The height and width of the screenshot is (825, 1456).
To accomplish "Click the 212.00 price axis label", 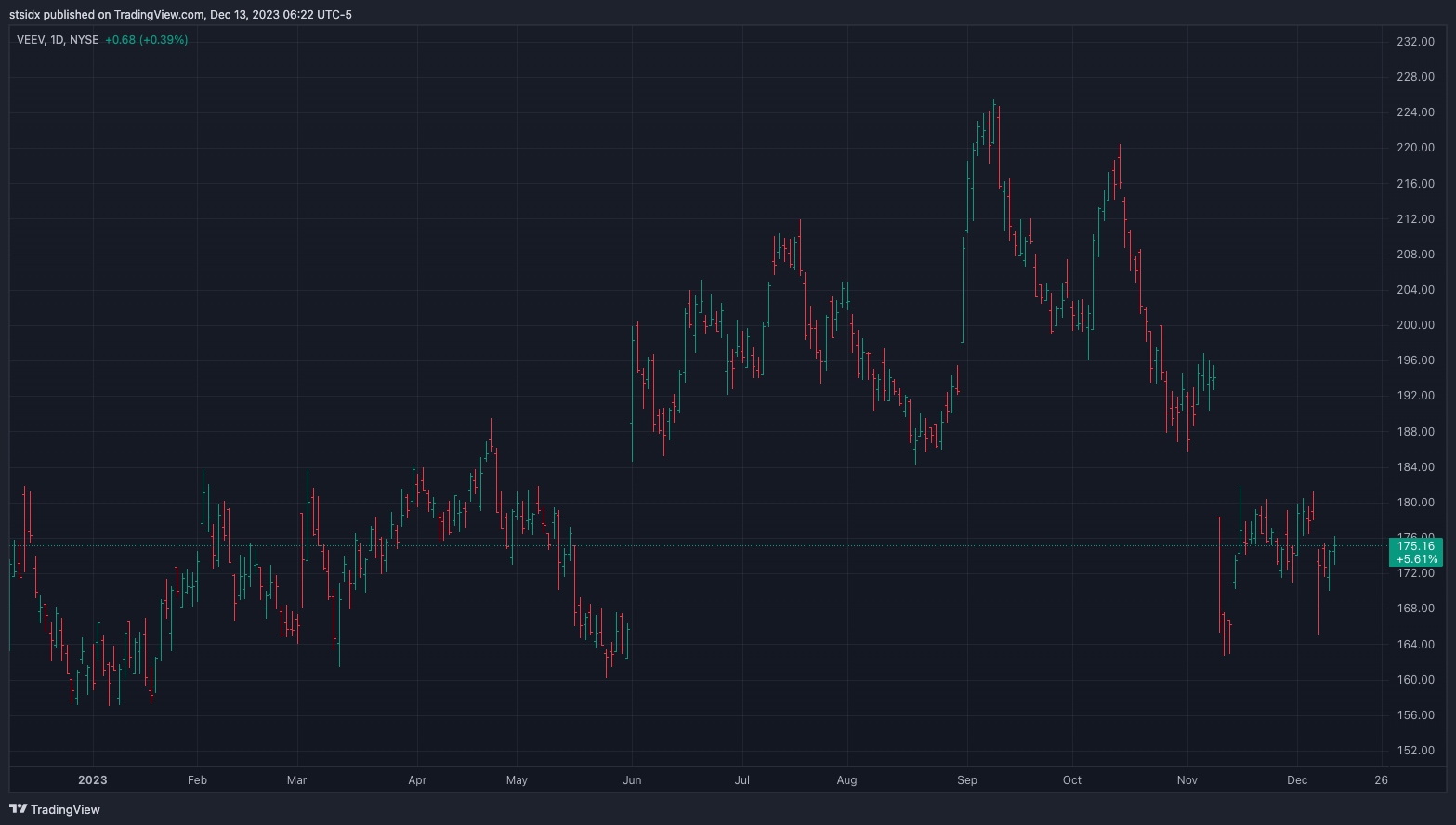I will pyautogui.click(x=1416, y=219).
